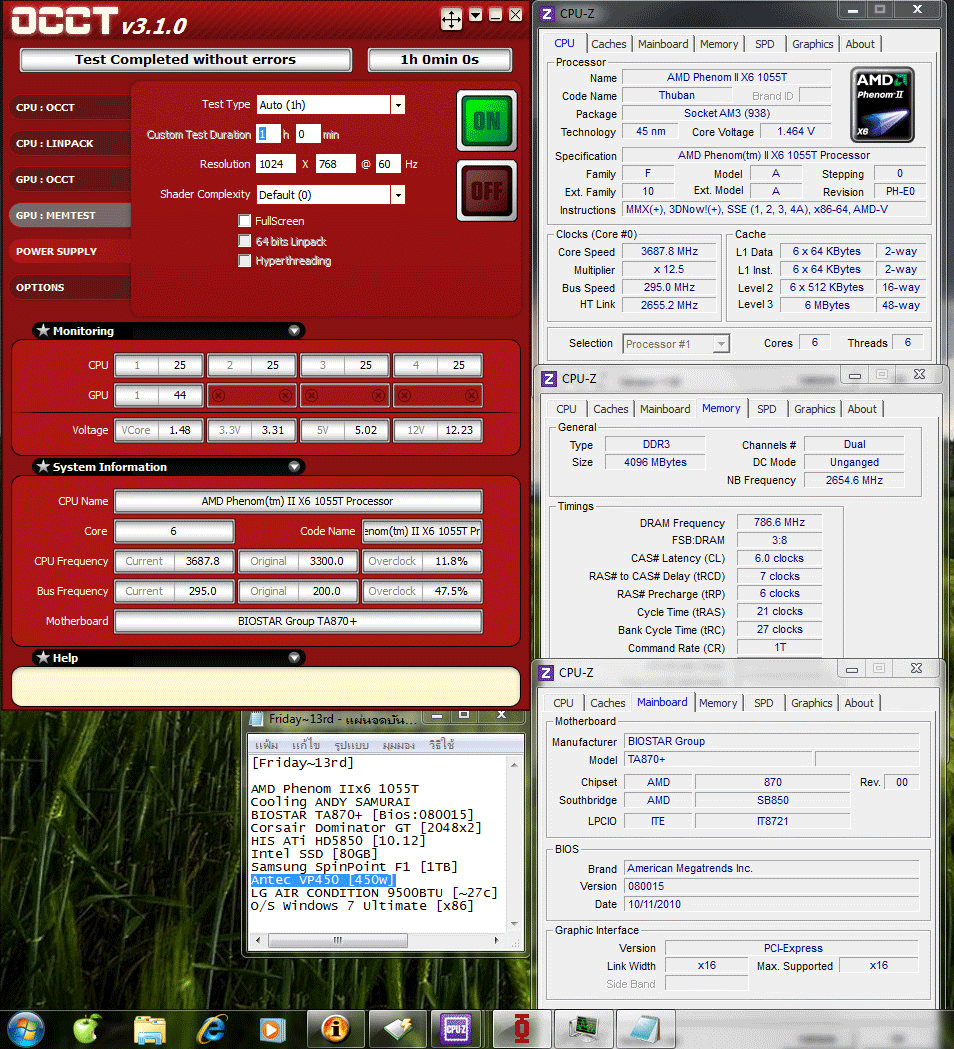
Task: Open the OCCT OPTIONS tab
Action: click(x=70, y=287)
